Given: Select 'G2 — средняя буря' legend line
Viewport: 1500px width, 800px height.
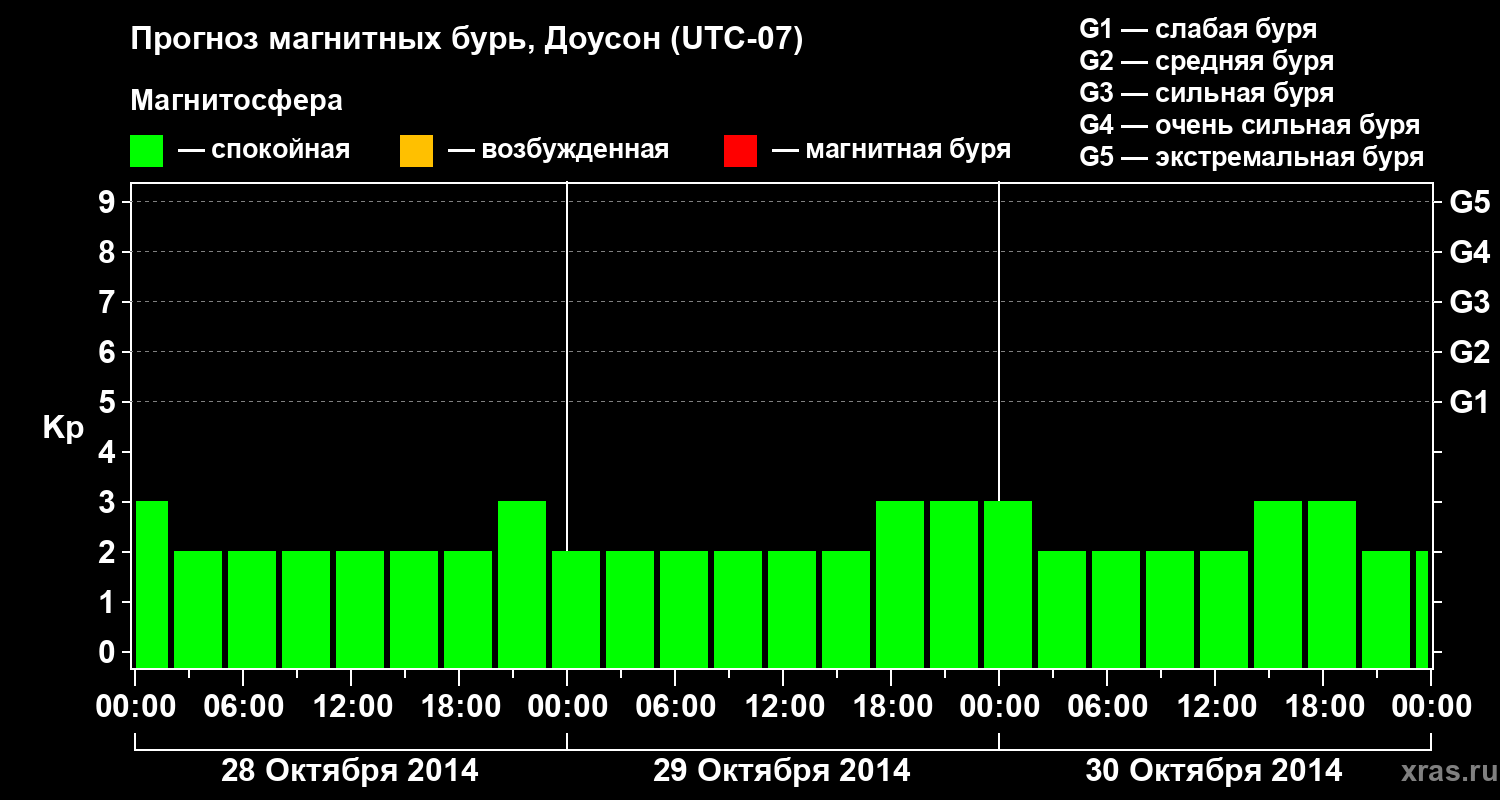Looking at the screenshot, I should 1206,61.
